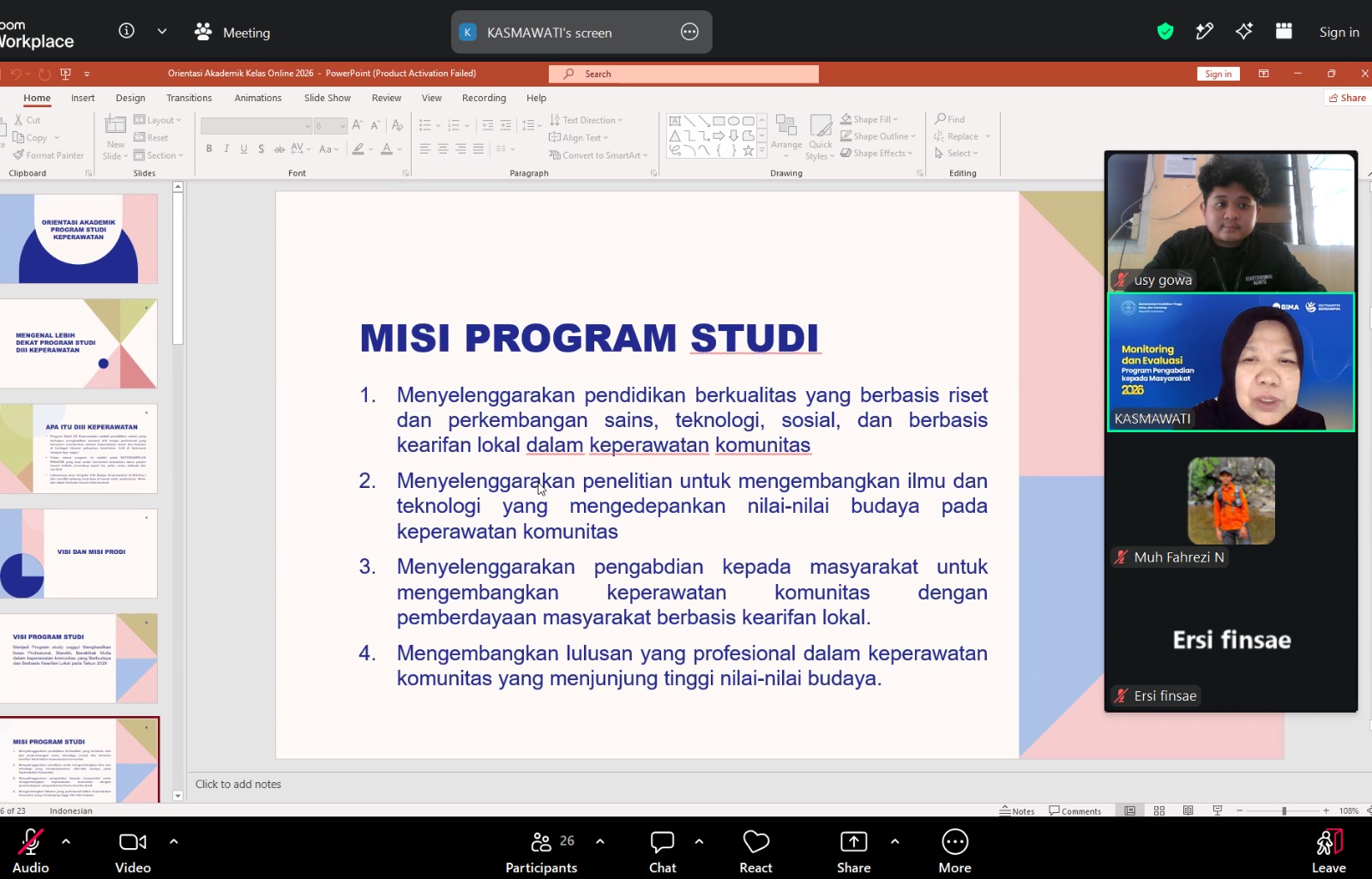Click the Bullets list icon

pyautogui.click(x=424, y=125)
